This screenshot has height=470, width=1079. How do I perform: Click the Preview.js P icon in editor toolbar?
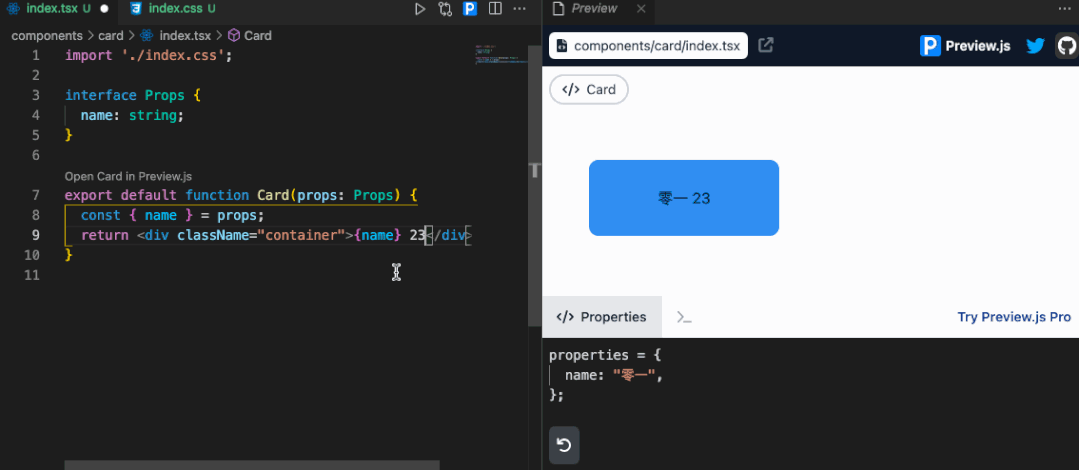(x=469, y=9)
